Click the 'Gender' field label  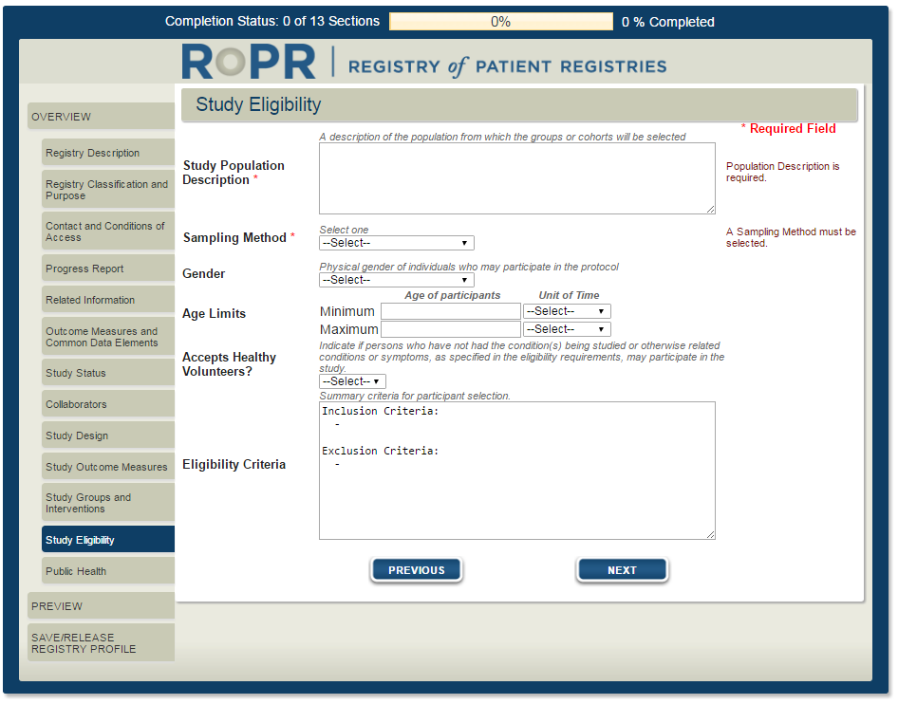click(x=203, y=274)
